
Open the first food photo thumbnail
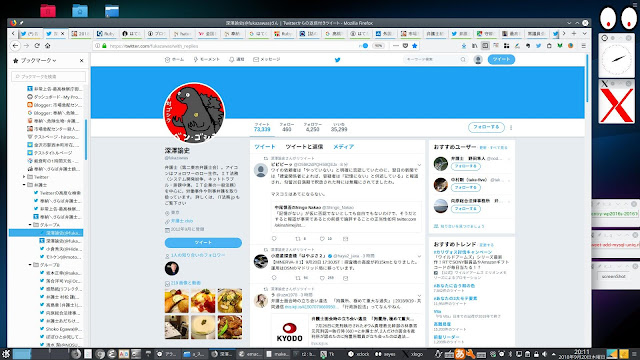click(177, 300)
